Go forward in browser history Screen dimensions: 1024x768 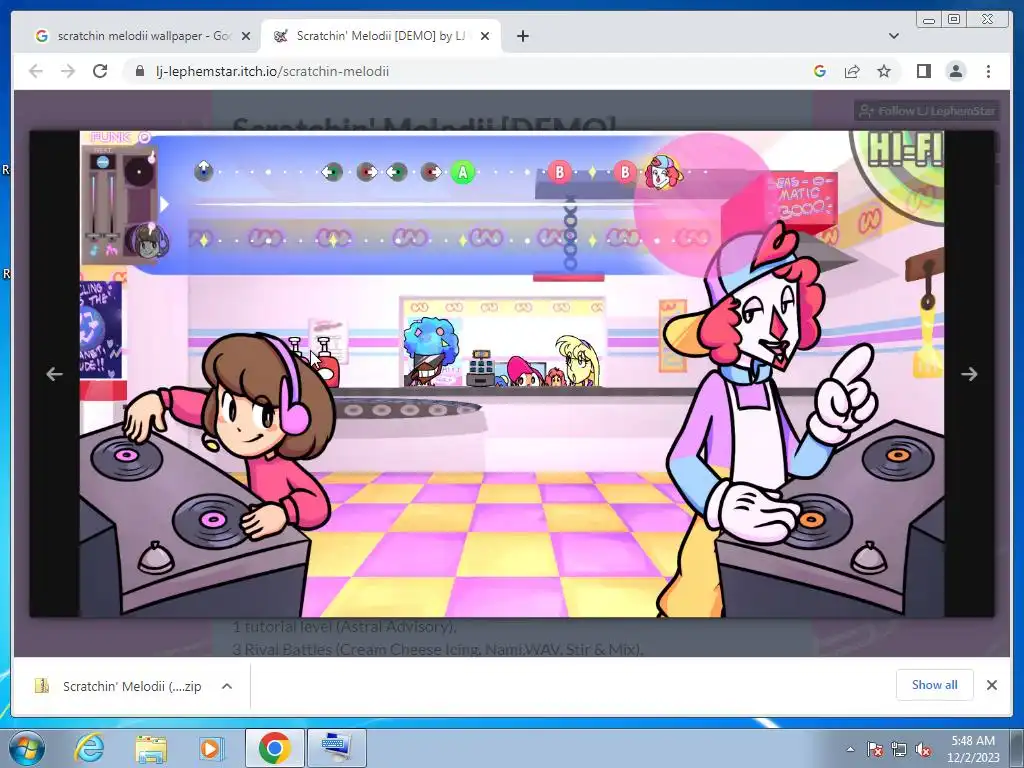click(x=68, y=71)
